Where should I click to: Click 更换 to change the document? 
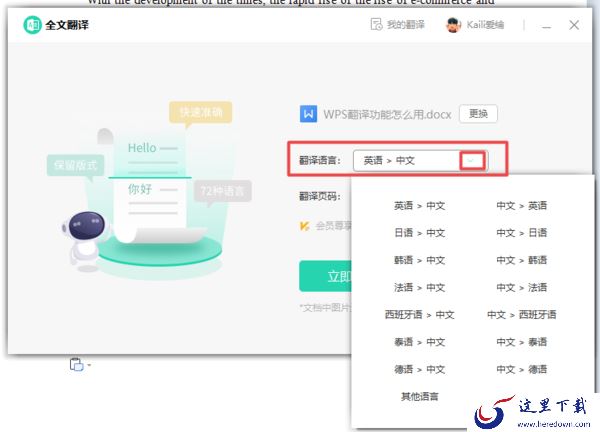click(478, 114)
